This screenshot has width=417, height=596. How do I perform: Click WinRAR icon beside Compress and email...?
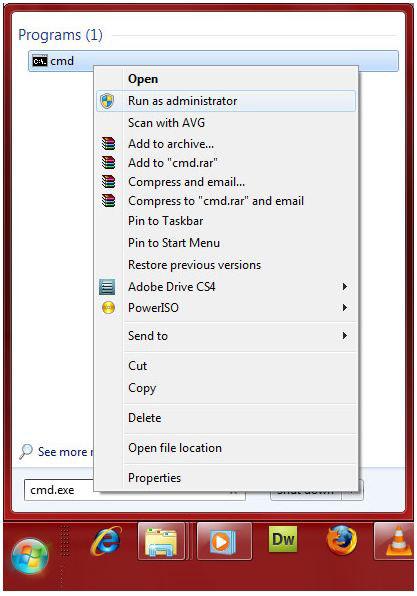point(108,182)
